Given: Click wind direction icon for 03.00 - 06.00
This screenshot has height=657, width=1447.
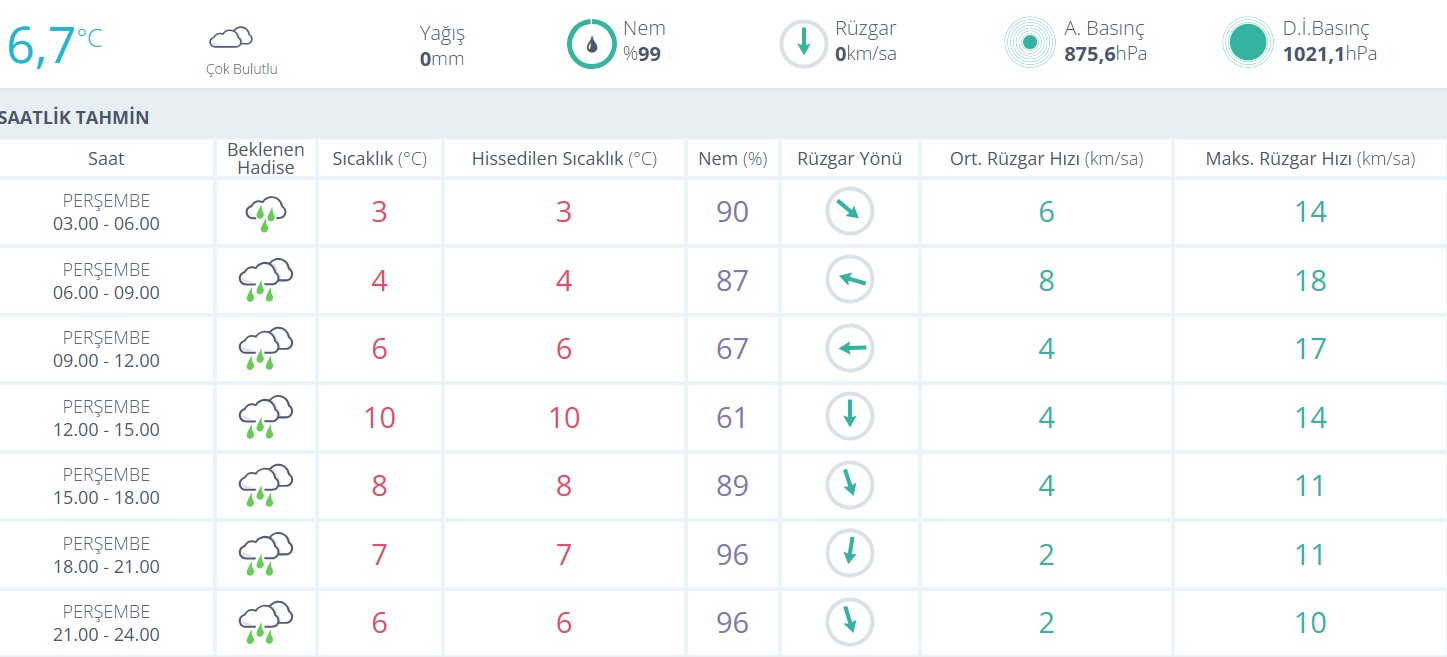Looking at the screenshot, I should pos(849,212).
